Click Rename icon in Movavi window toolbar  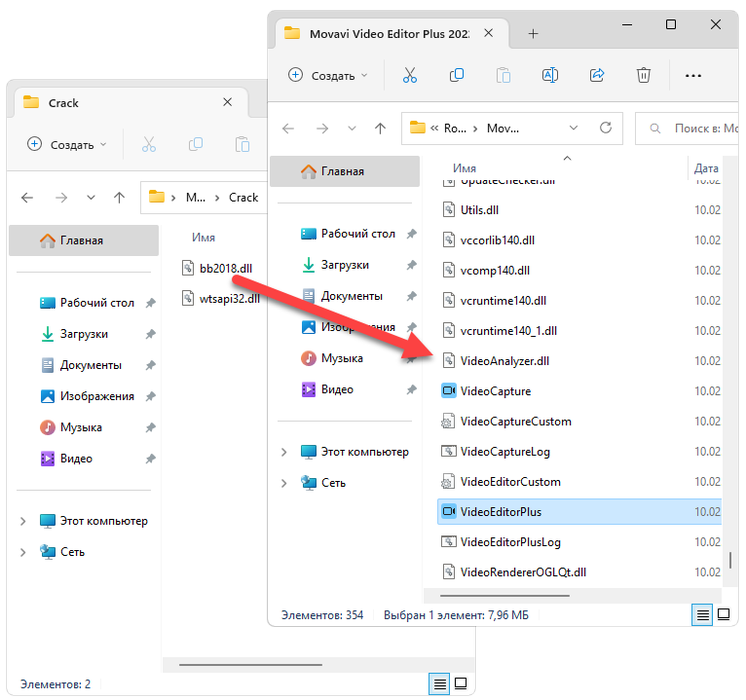point(550,75)
